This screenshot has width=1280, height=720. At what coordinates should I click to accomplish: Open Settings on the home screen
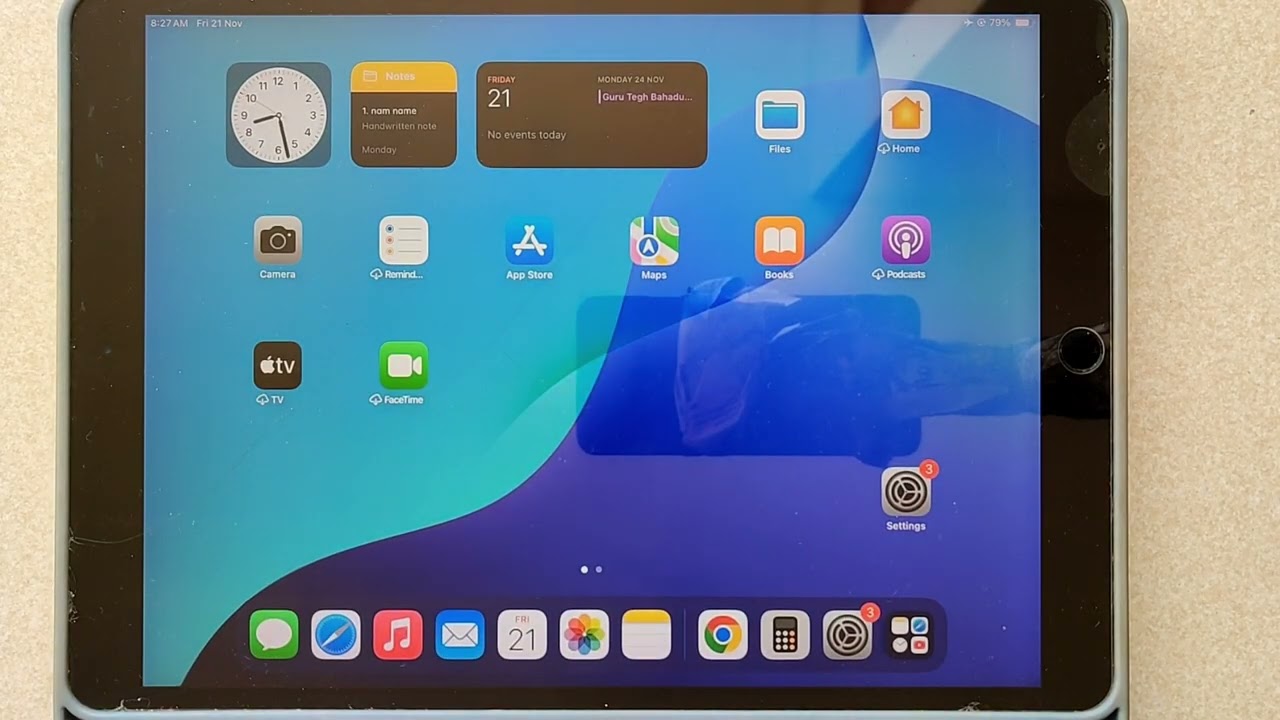tap(905, 491)
